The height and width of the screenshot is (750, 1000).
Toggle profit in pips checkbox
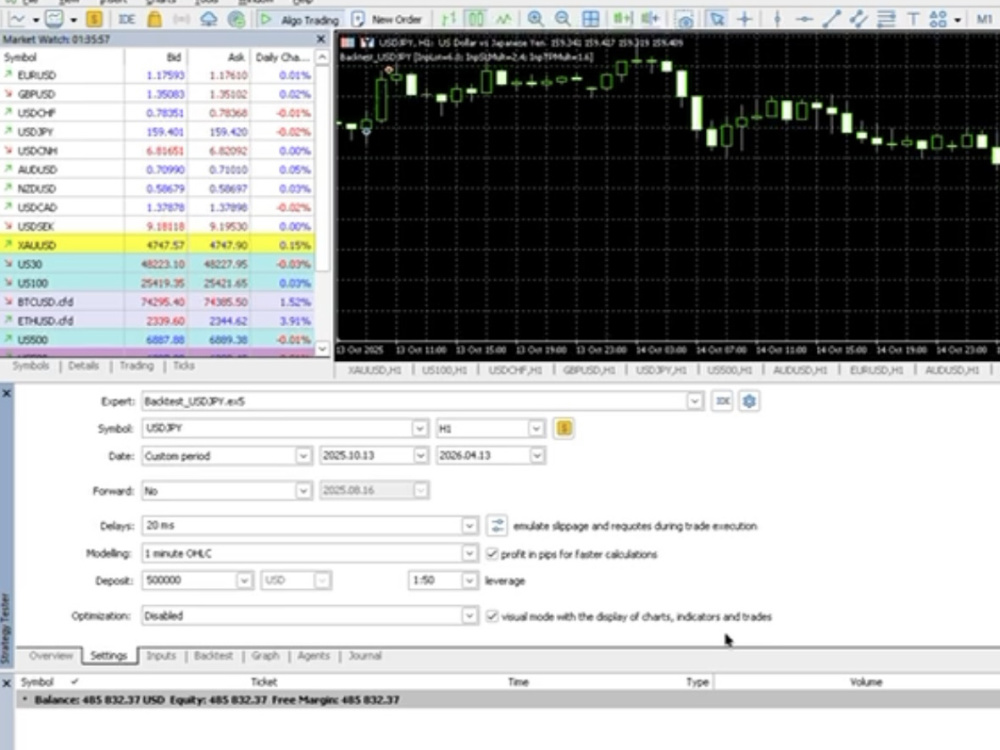coord(492,554)
